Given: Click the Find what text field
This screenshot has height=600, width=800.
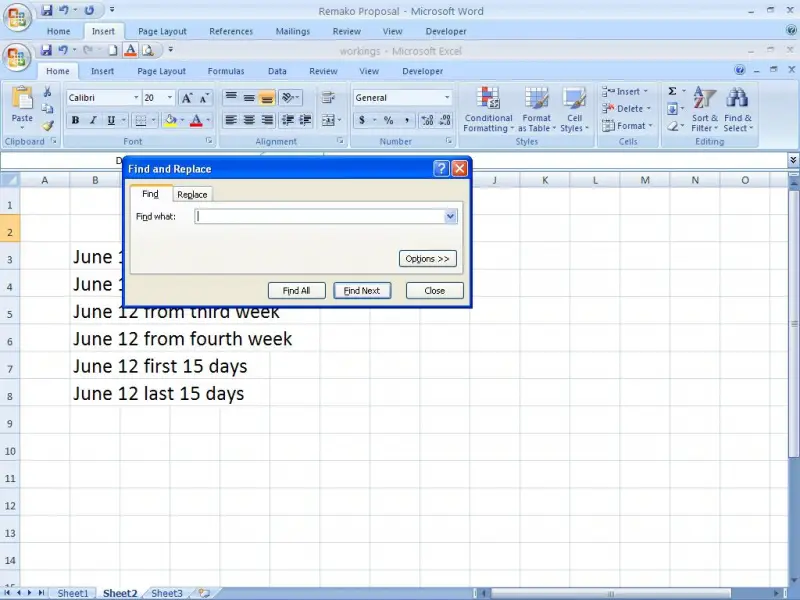Looking at the screenshot, I should click(x=319, y=216).
